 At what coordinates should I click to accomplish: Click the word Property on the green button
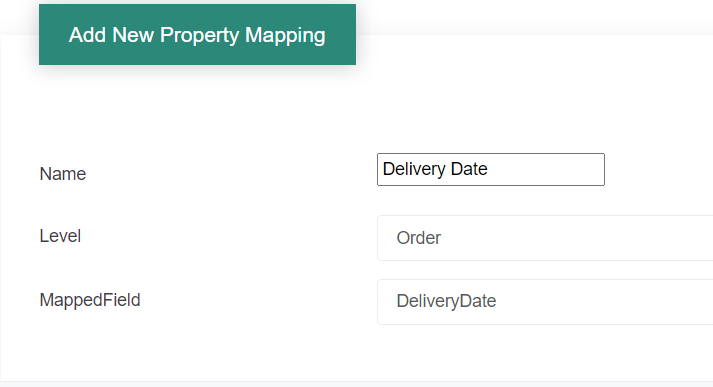pos(199,35)
